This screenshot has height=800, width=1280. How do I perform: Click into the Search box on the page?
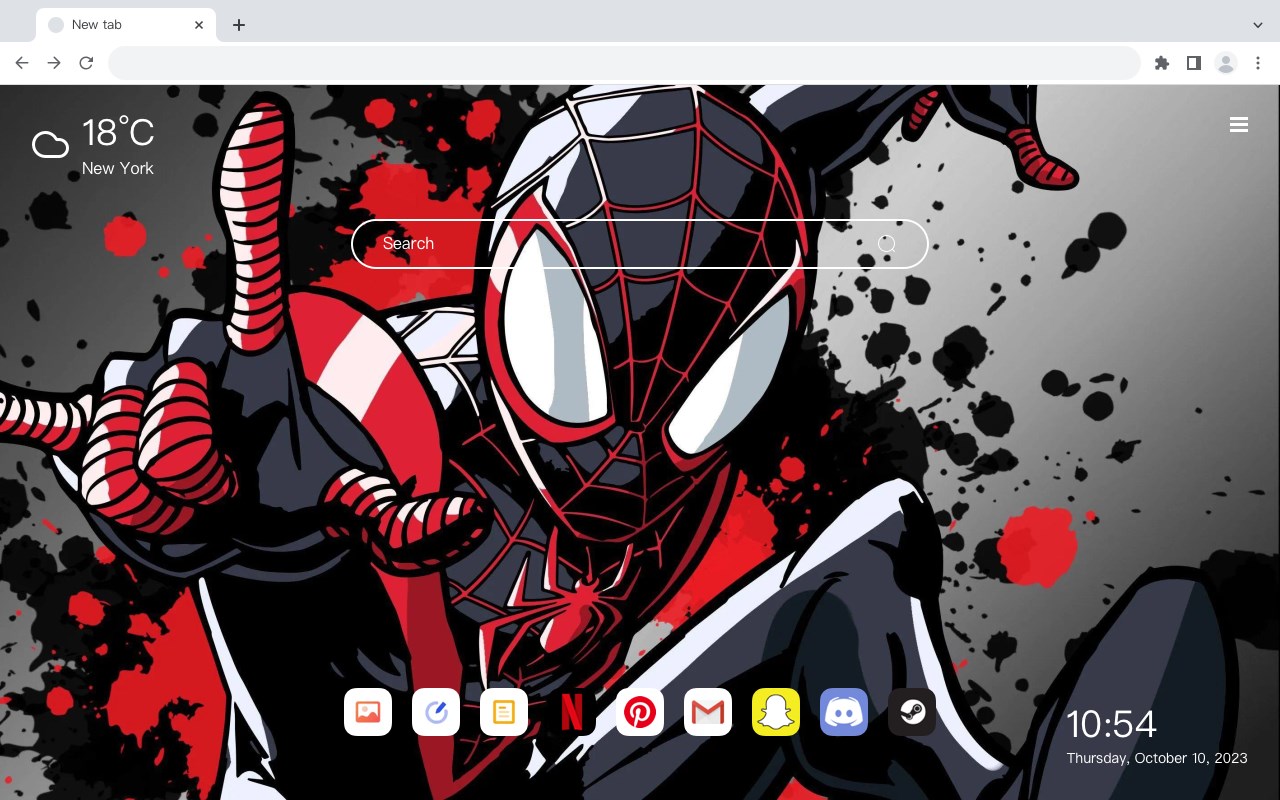pyautogui.click(x=640, y=244)
